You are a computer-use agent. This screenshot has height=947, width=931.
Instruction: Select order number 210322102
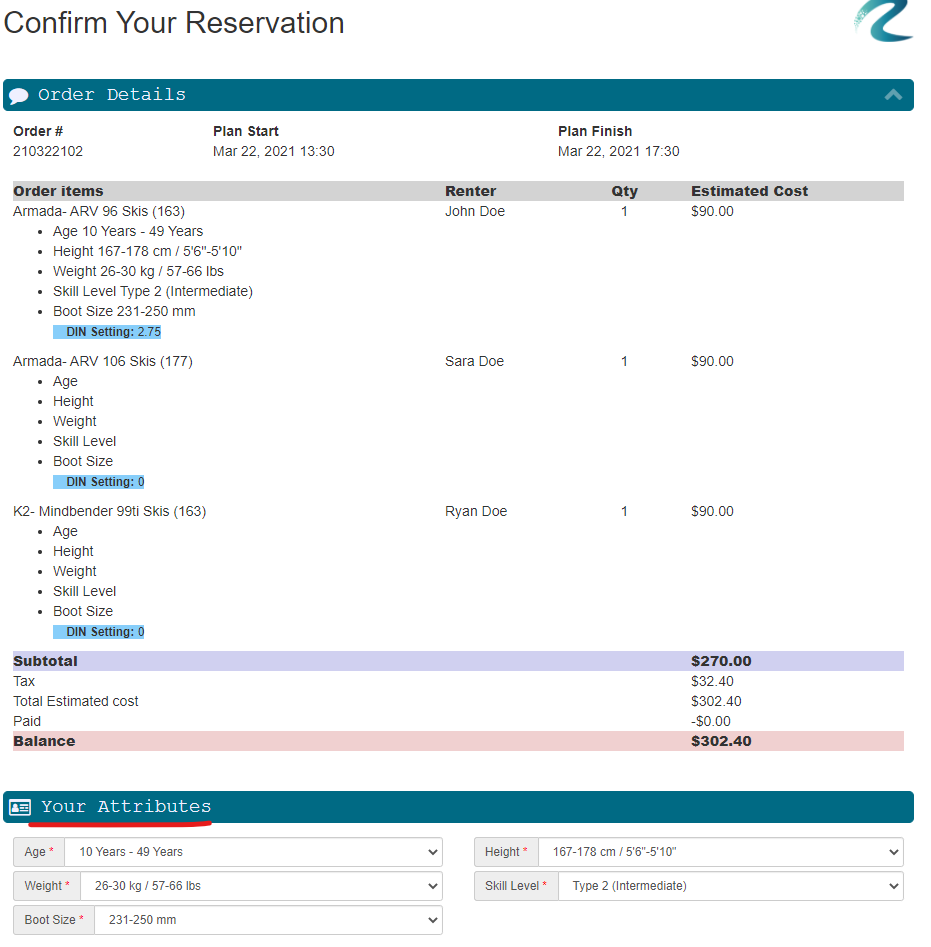tap(48, 151)
